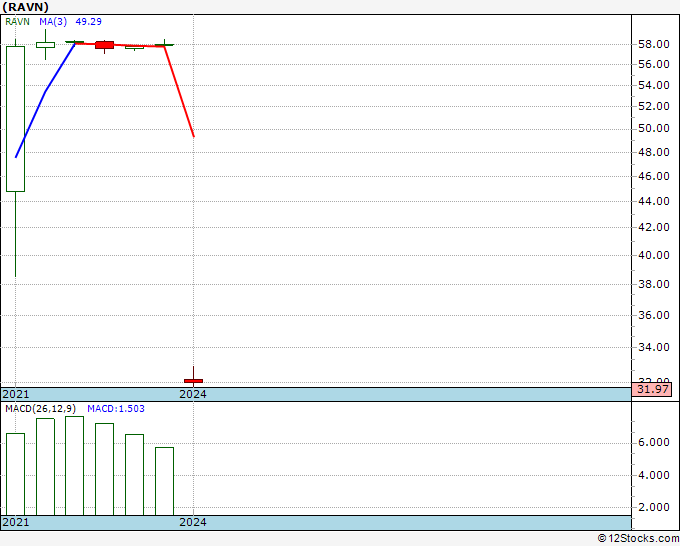Click the red falling moving average line
Image resolution: width=680 pixels, height=546 pixels.
tap(179, 92)
